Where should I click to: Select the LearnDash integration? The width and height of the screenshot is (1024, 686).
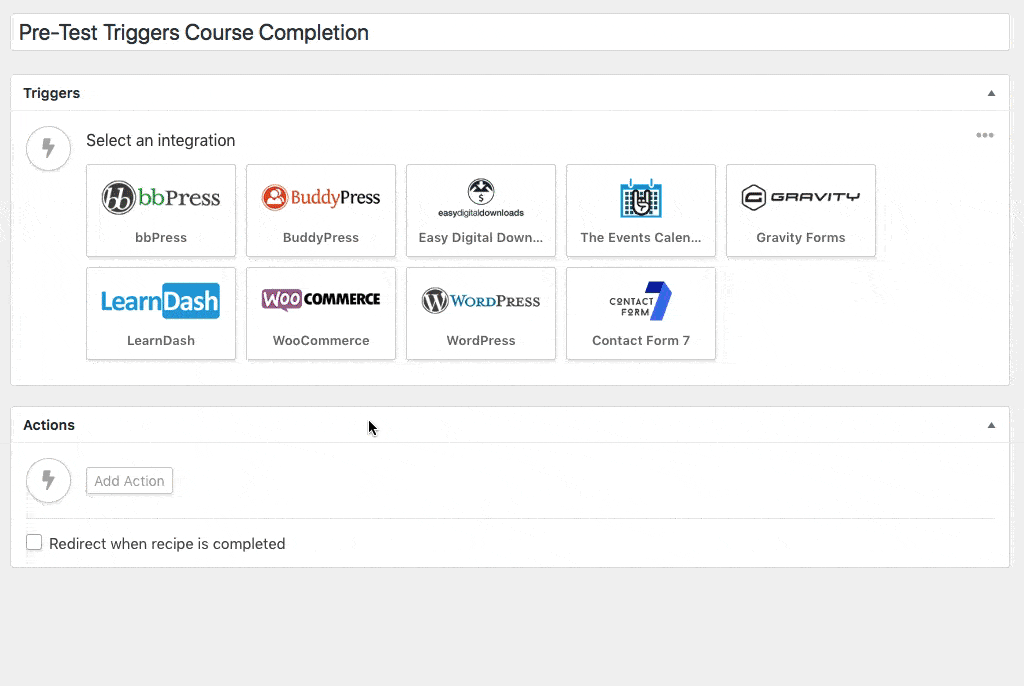point(161,313)
